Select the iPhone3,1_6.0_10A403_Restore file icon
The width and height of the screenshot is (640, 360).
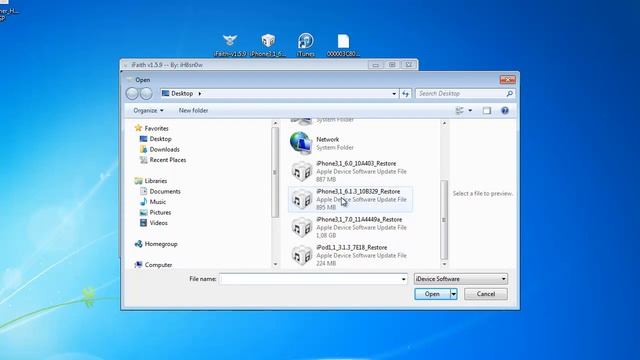pos(302,171)
